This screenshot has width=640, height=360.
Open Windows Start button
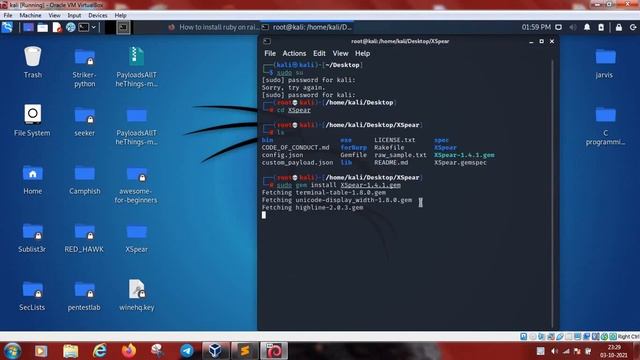coord(12,351)
